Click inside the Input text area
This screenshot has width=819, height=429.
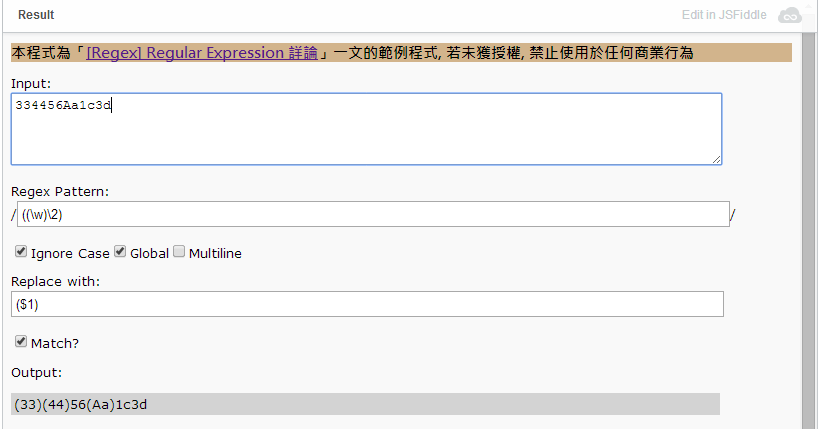point(366,129)
